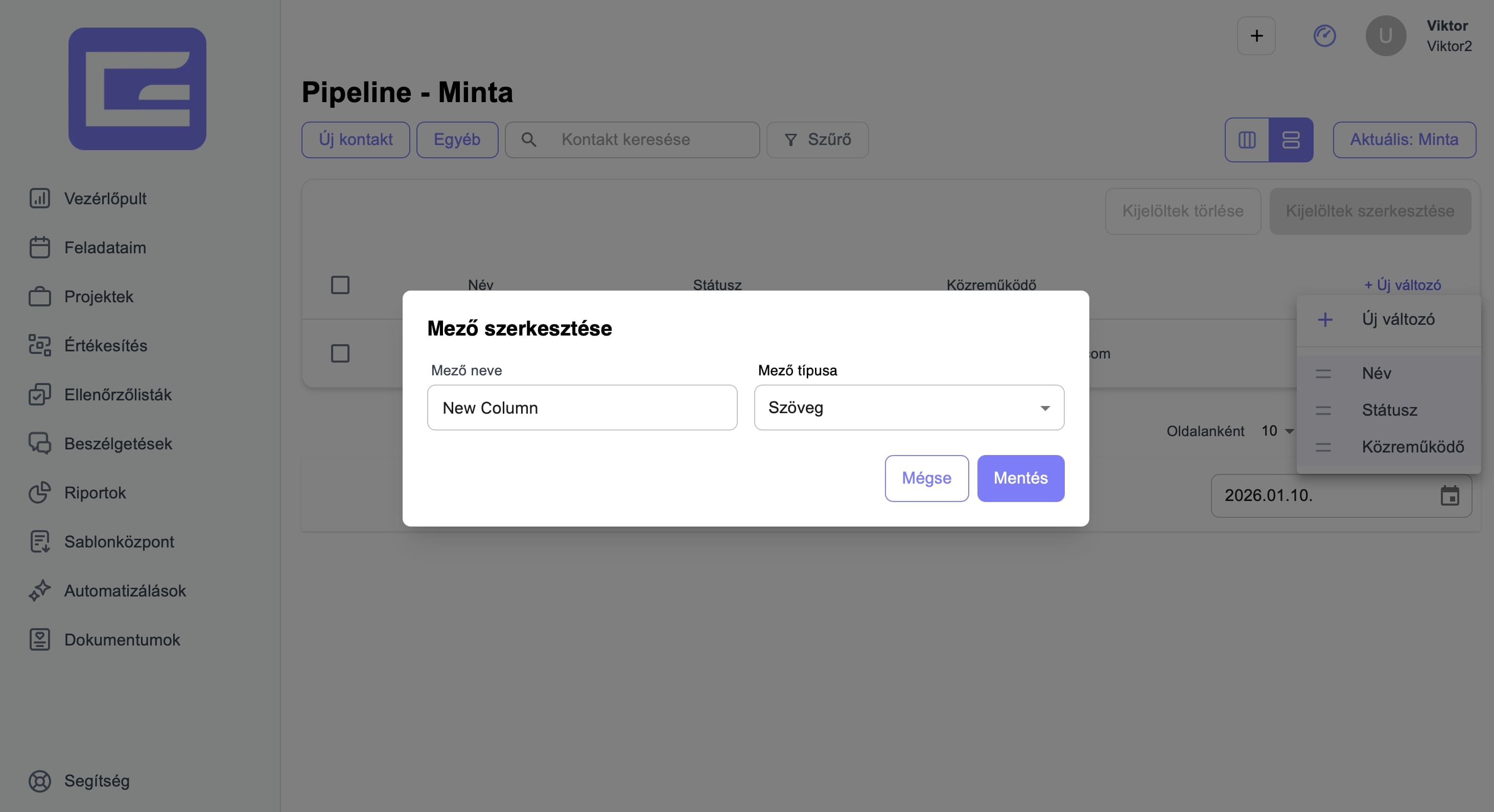
Task: Check the first row's checkbox
Action: [340, 353]
